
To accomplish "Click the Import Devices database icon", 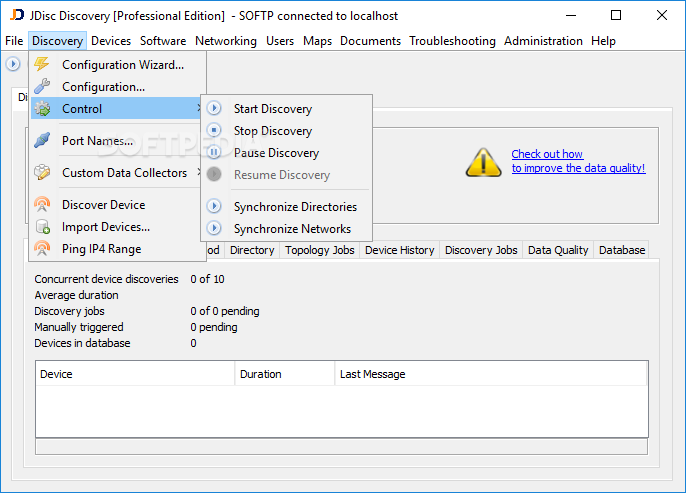I will (42, 227).
